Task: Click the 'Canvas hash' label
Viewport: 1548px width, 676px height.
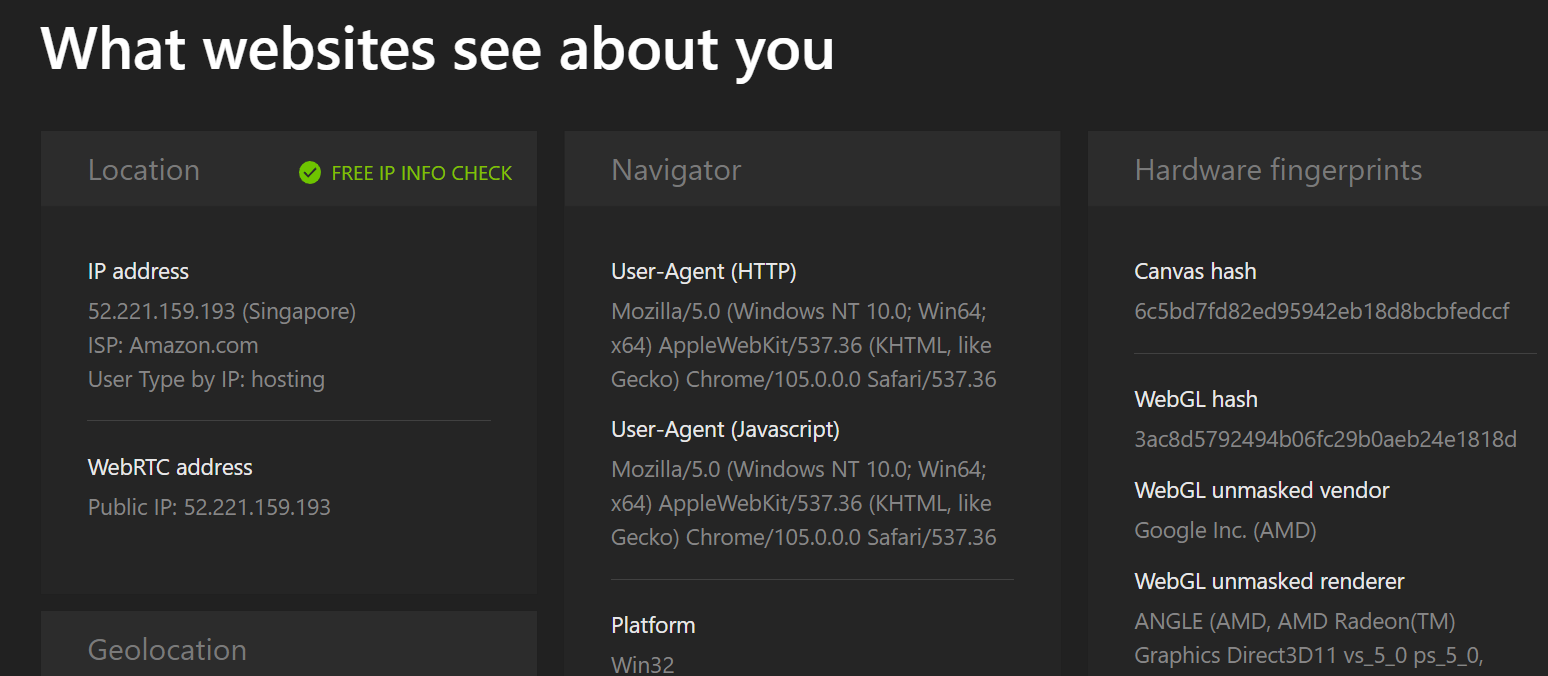Action: coord(1195,271)
